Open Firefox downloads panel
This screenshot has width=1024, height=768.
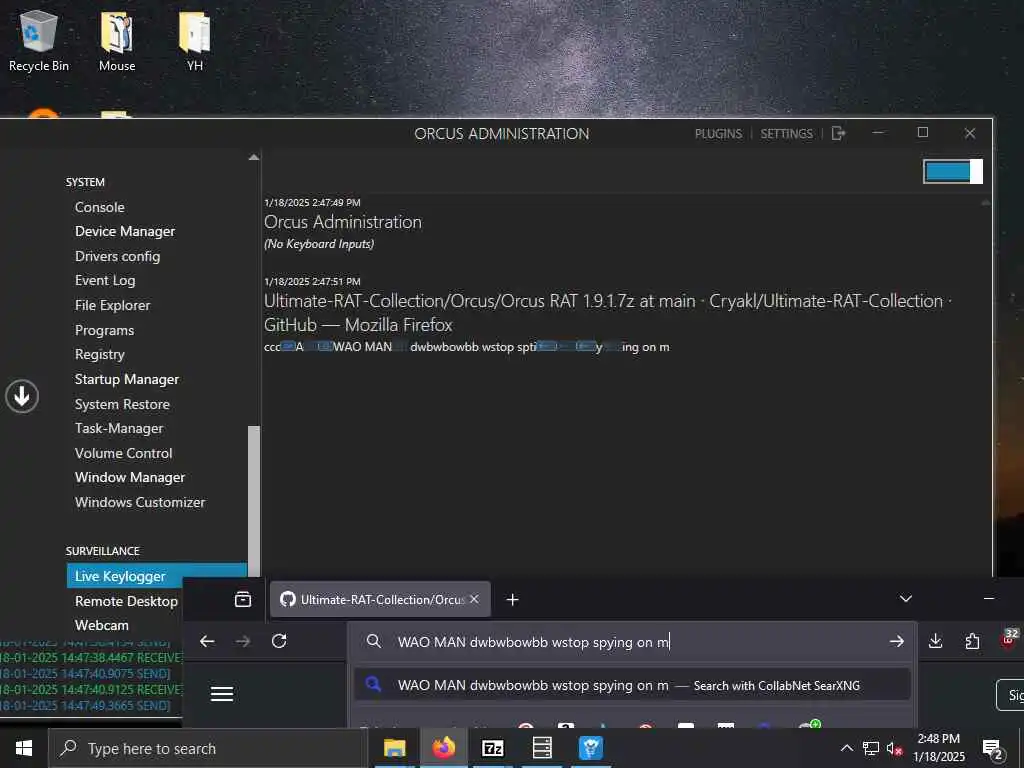[935, 641]
